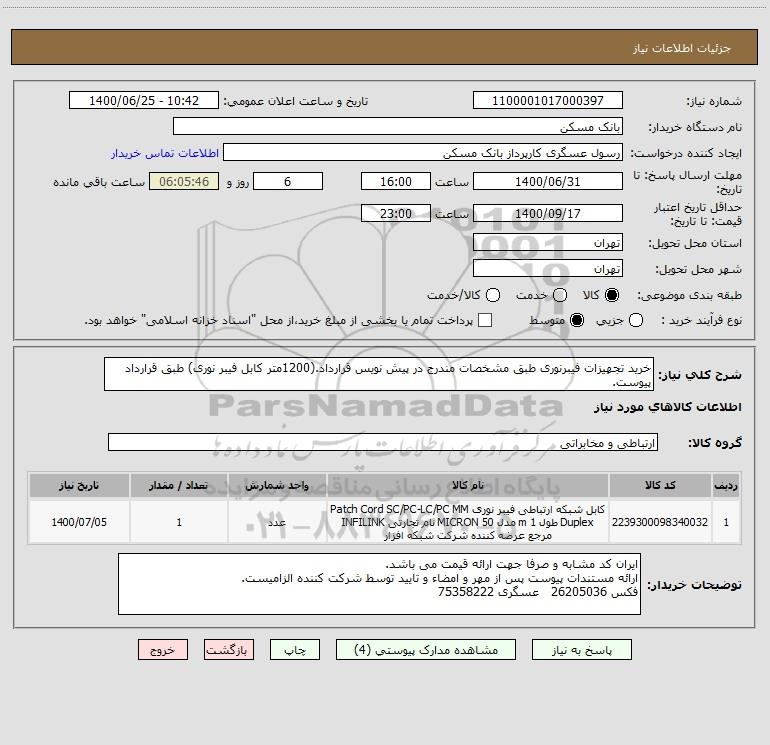Choose the متوسط purchase process radio
Screen dimensions: 770x745
[x=577, y=320]
